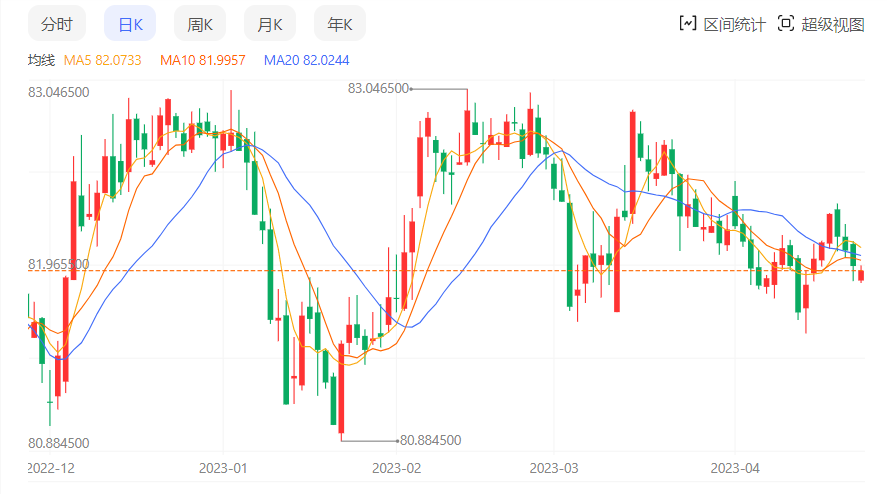
Task: Click the 80.884500 low price marker on chart
Action: [x=430, y=440]
